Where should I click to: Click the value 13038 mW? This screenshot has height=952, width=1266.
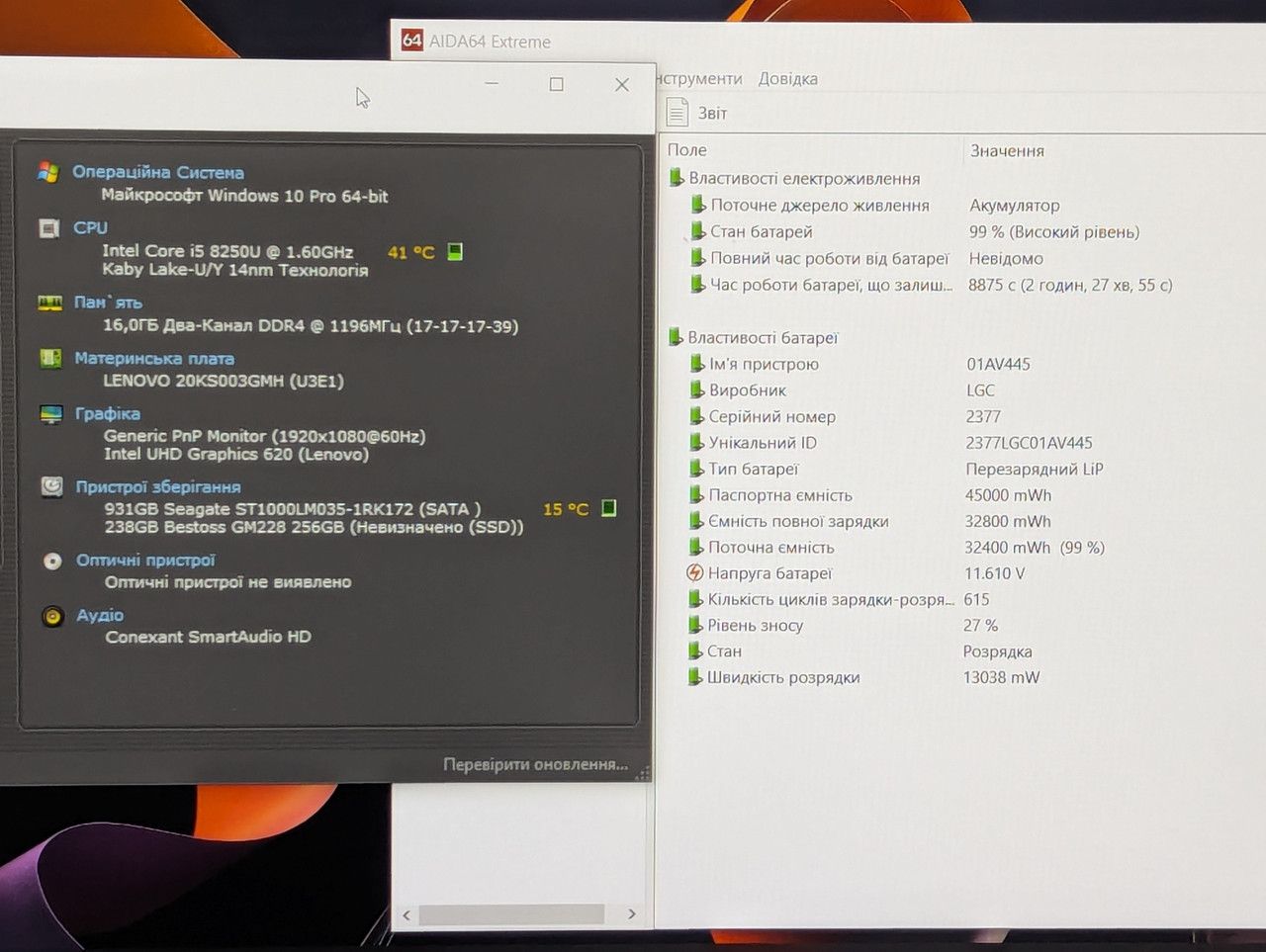(x=1001, y=677)
